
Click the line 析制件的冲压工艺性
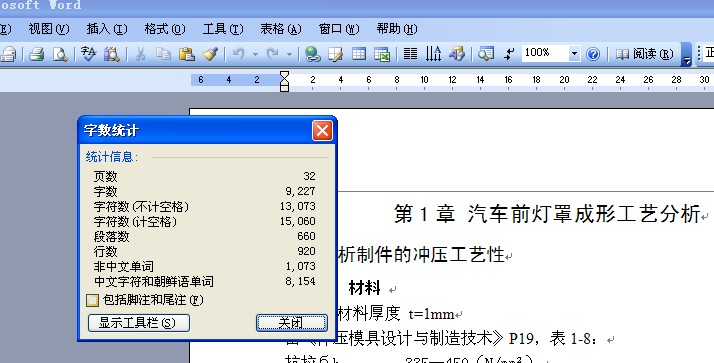pos(421,255)
